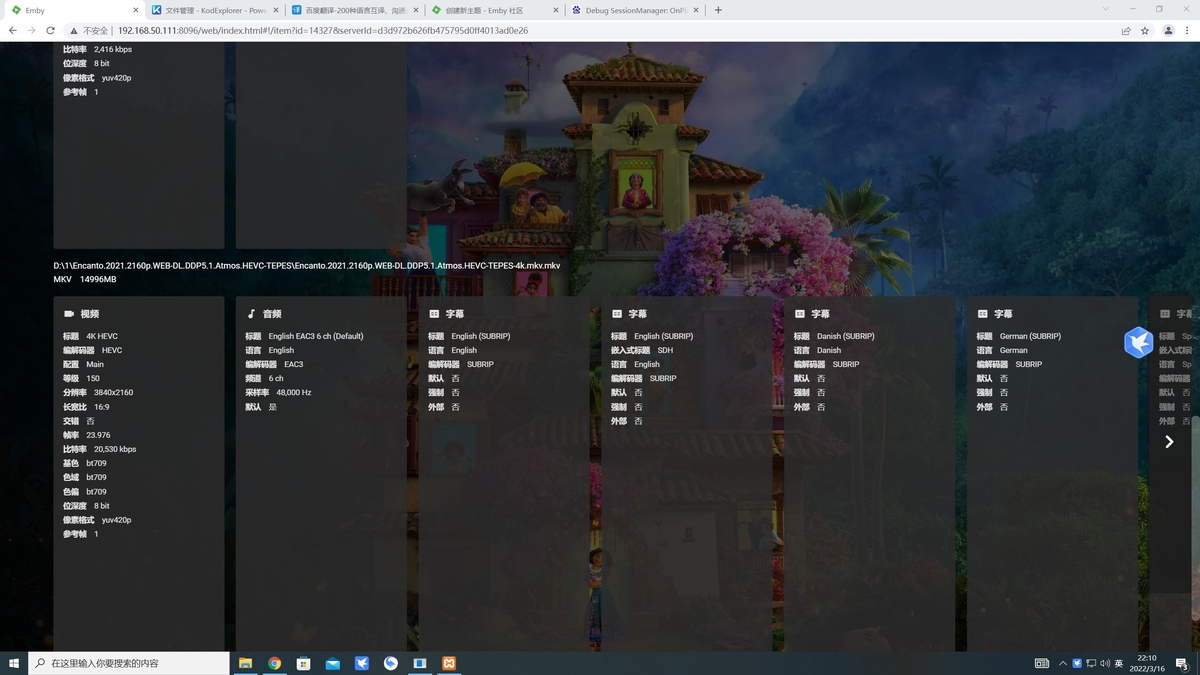
Task: Open Chrome's three-dot menu
Action: 1188,31
